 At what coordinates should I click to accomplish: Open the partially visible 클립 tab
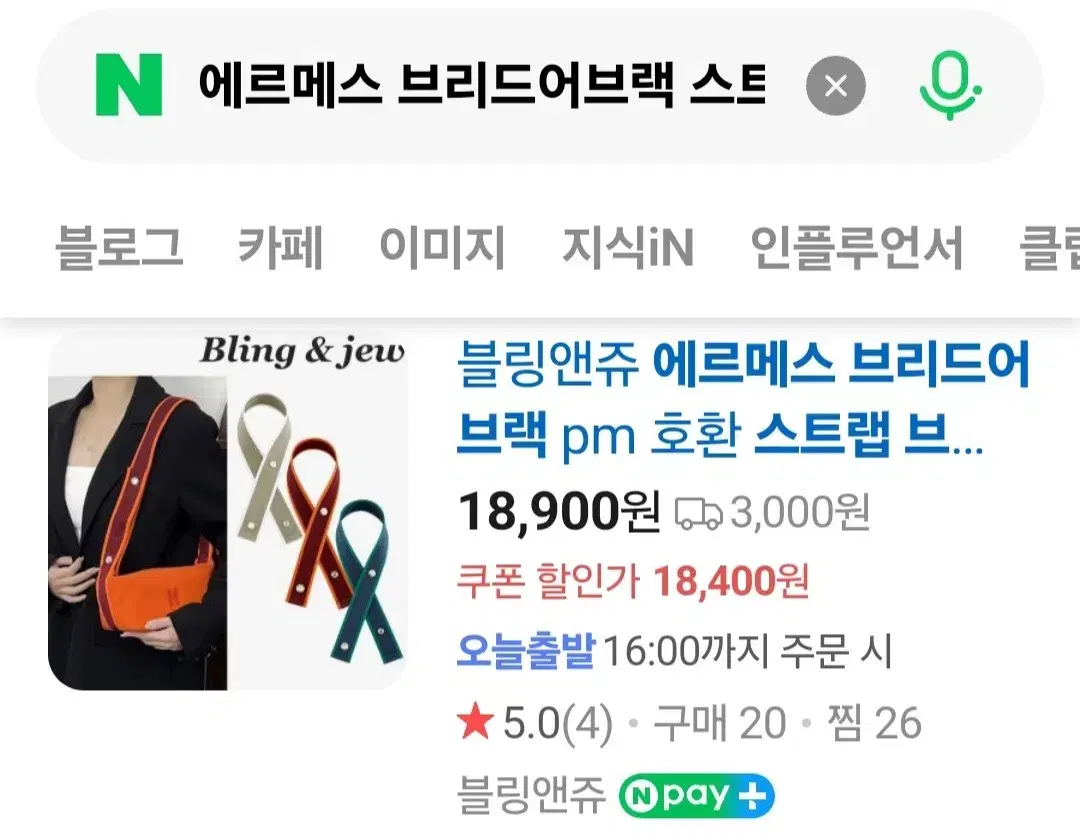(x=1050, y=247)
